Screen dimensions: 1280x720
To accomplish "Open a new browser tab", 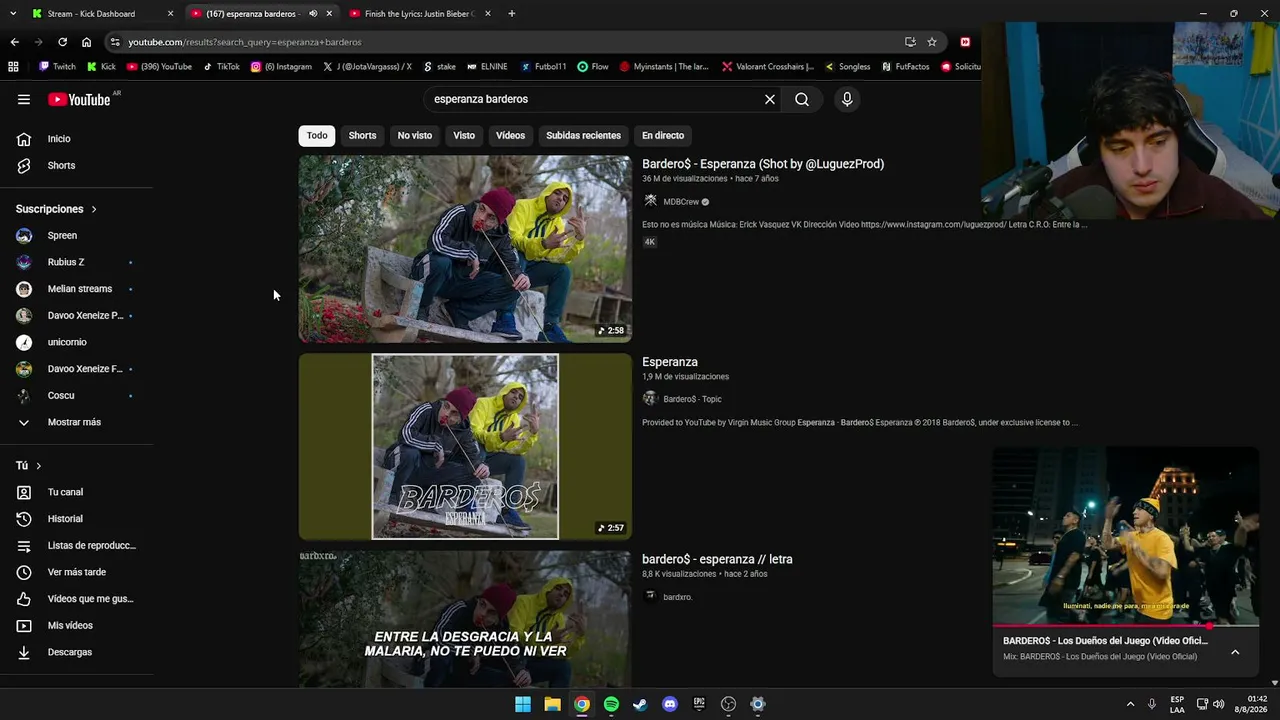I will [512, 14].
